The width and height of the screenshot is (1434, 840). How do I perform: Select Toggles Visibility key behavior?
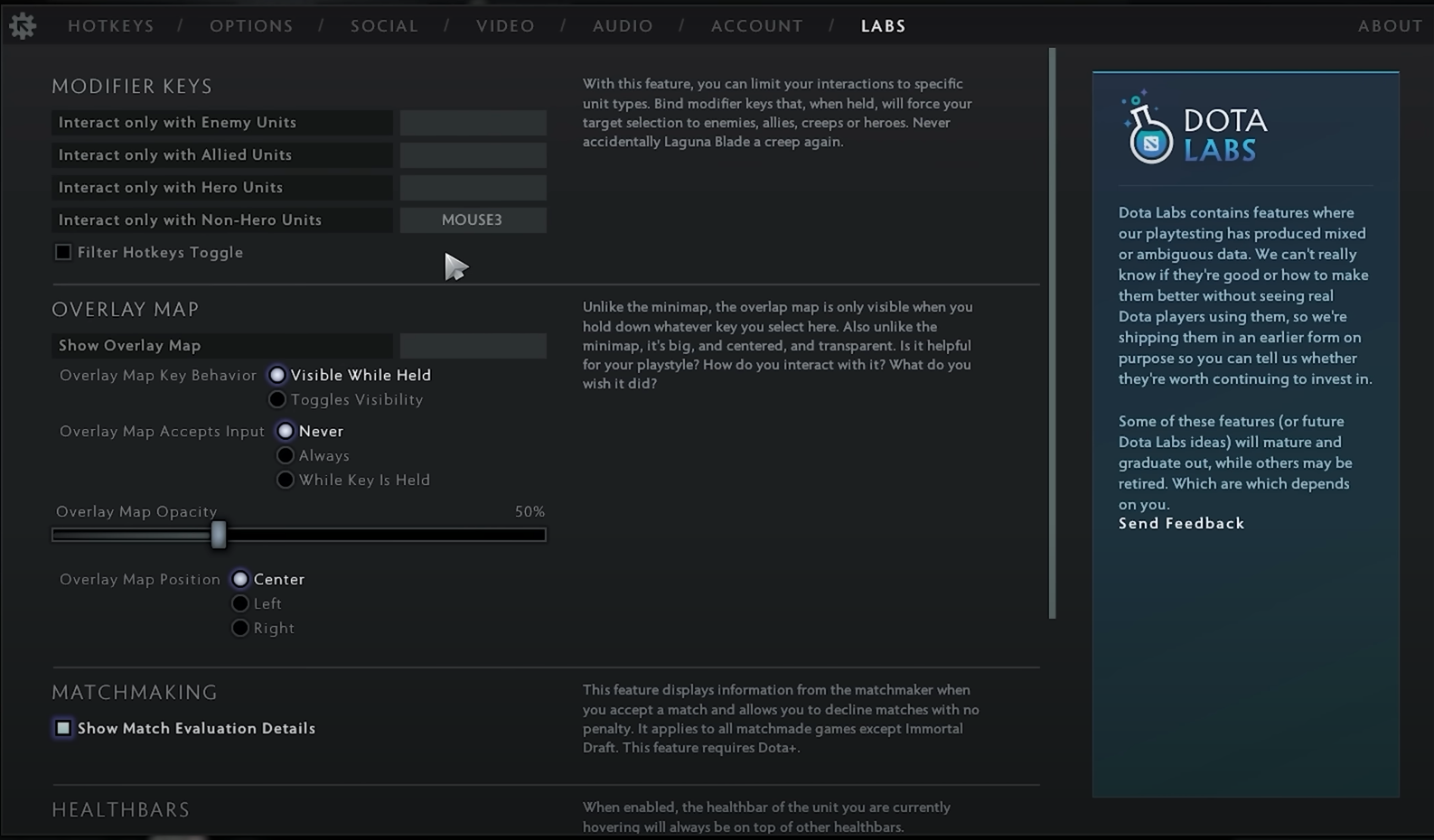tap(277, 399)
